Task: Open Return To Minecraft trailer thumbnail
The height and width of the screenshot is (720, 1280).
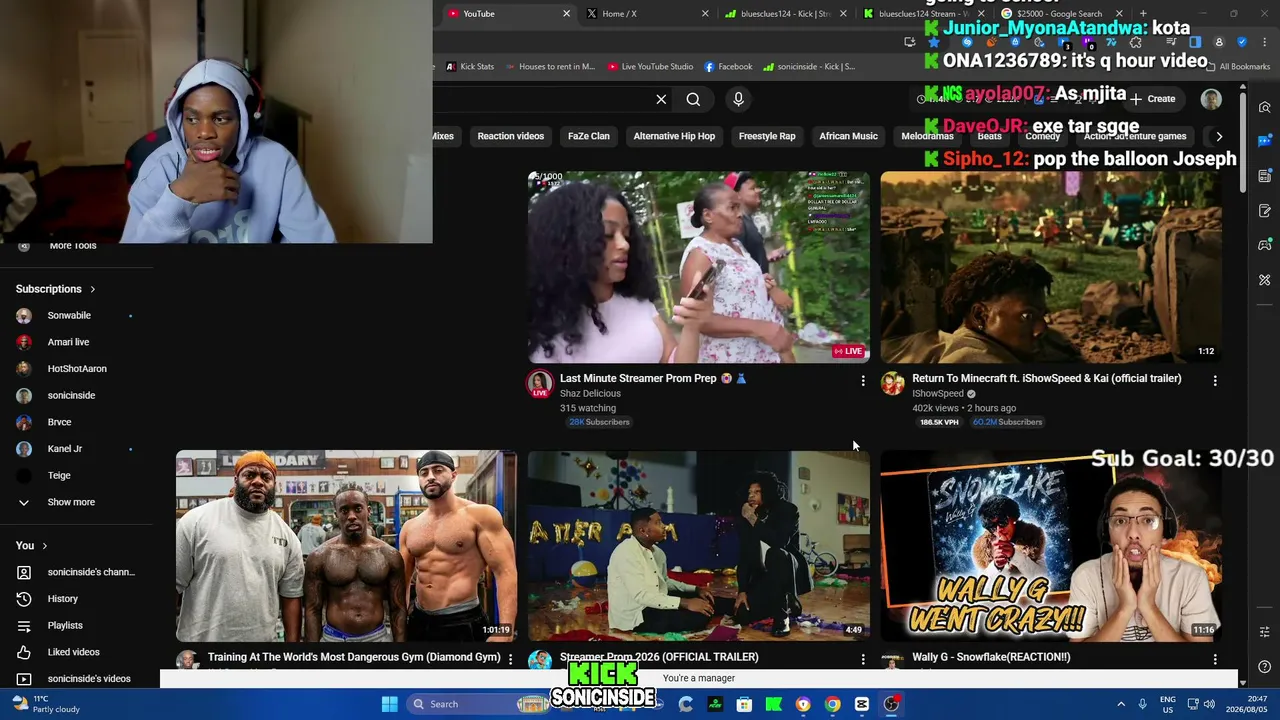Action: [1050, 267]
